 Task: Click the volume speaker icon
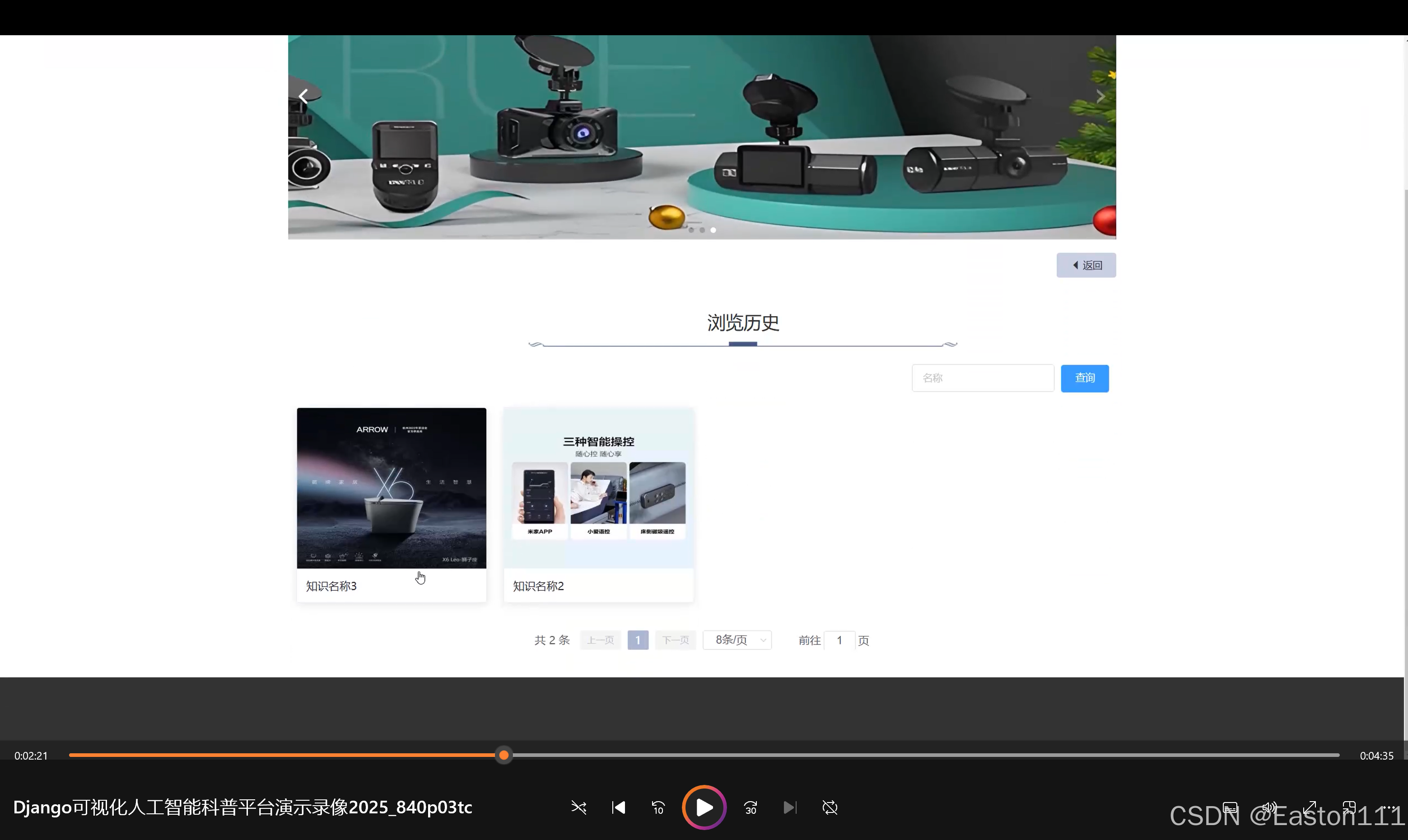(1269, 808)
